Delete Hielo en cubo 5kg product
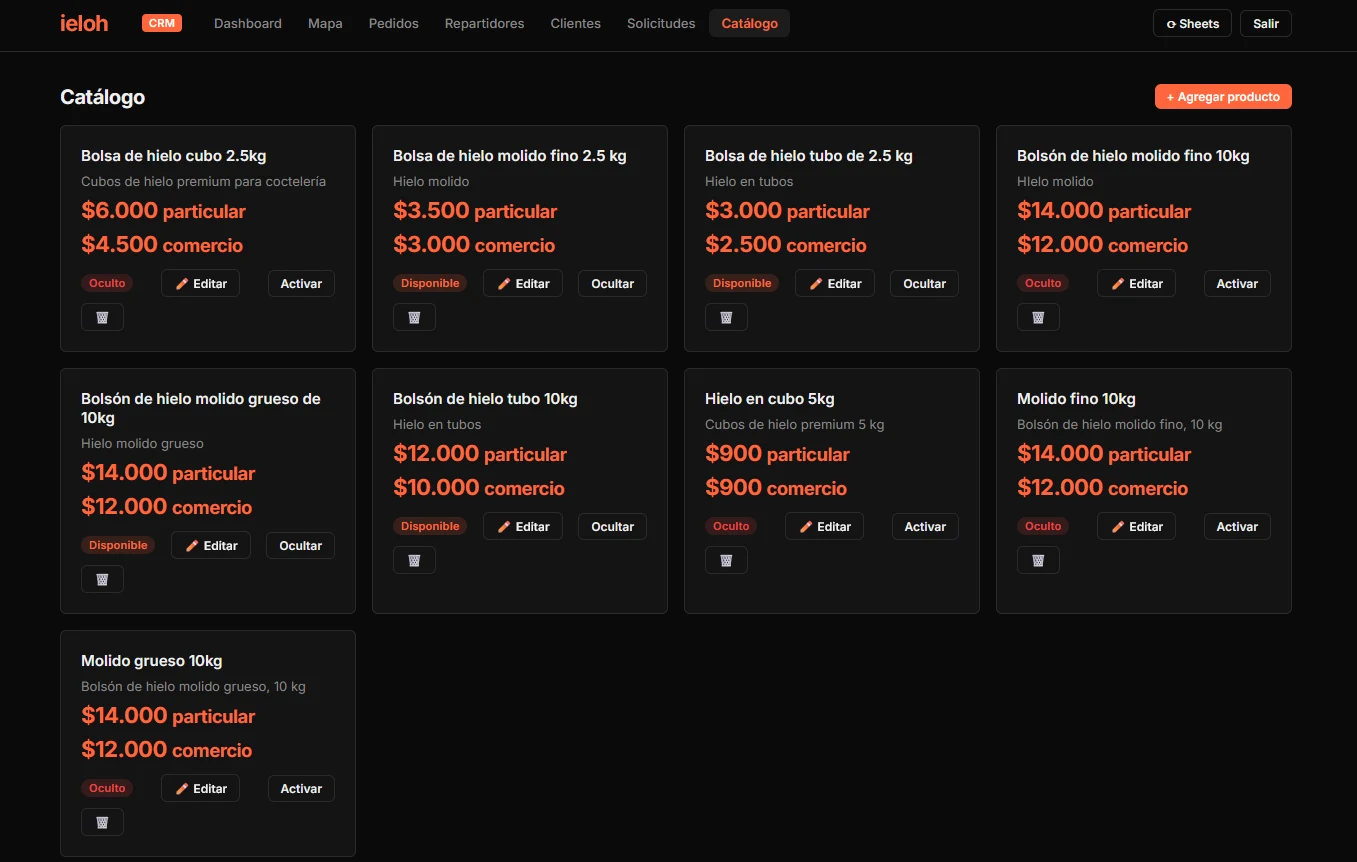Screen dimensions: 1357x862 726,560
